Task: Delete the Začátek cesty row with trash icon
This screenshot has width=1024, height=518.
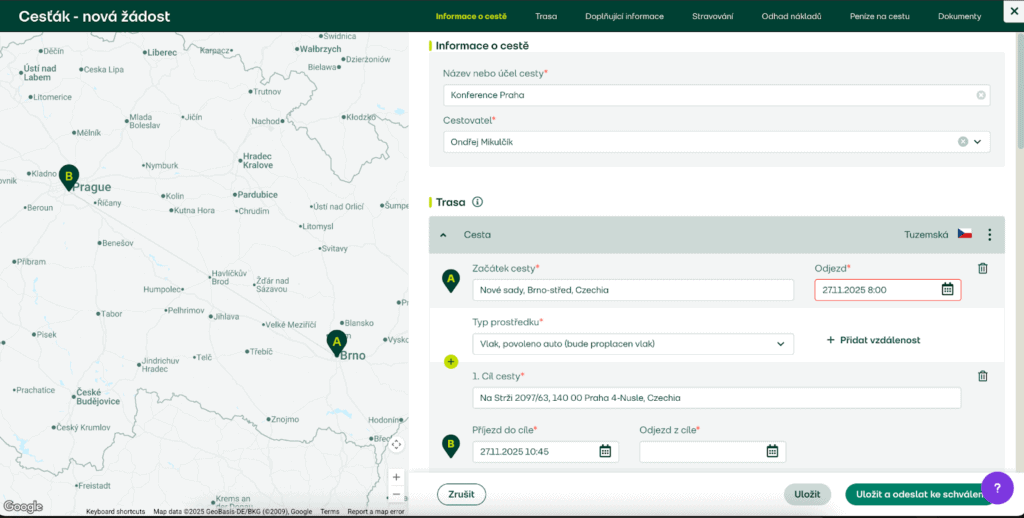Action: pyautogui.click(x=982, y=268)
